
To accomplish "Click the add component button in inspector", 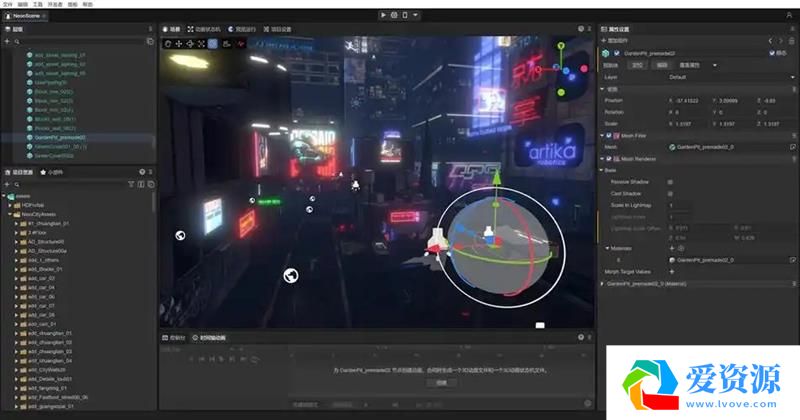I will click(x=615, y=40).
